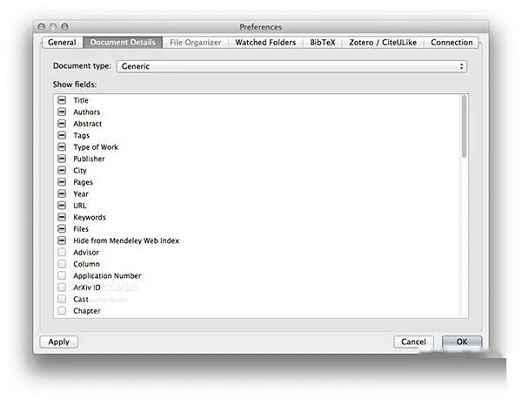This screenshot has height=400, width=522.
Task: Select the Hide from Mendeley Web Index label
Action: coord(126,241)
